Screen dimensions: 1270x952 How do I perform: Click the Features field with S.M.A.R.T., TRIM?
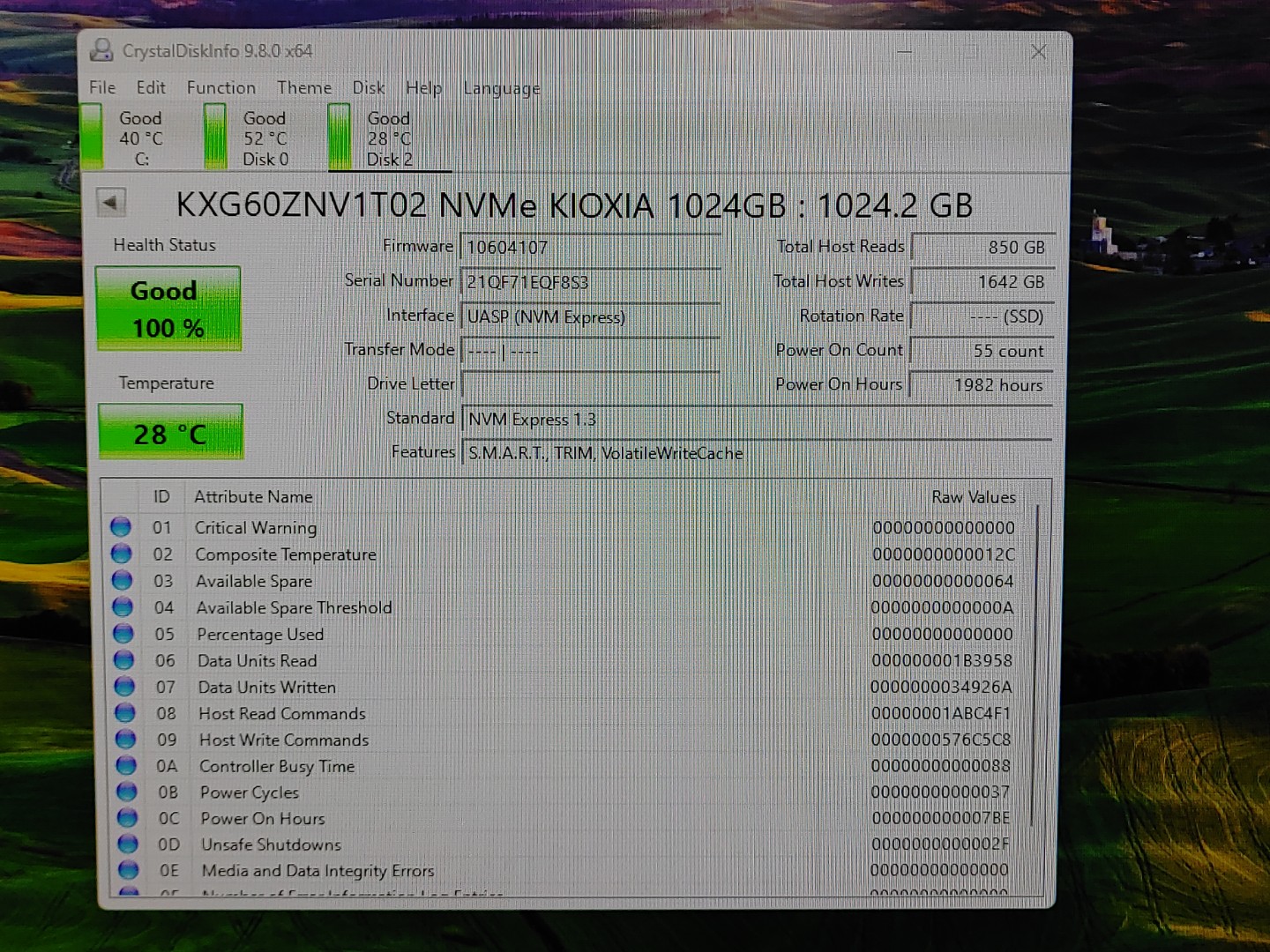tap(757, 453)
